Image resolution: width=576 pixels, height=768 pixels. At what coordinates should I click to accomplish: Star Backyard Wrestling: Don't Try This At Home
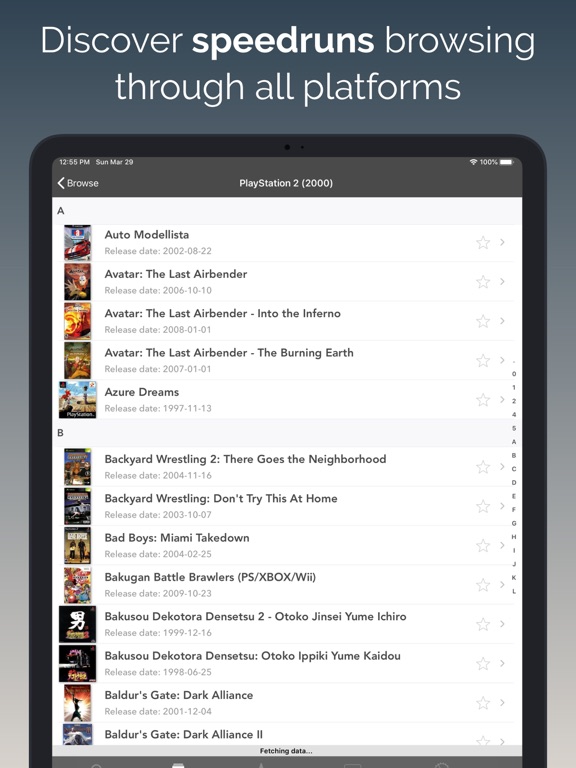[x=483, y=506]
